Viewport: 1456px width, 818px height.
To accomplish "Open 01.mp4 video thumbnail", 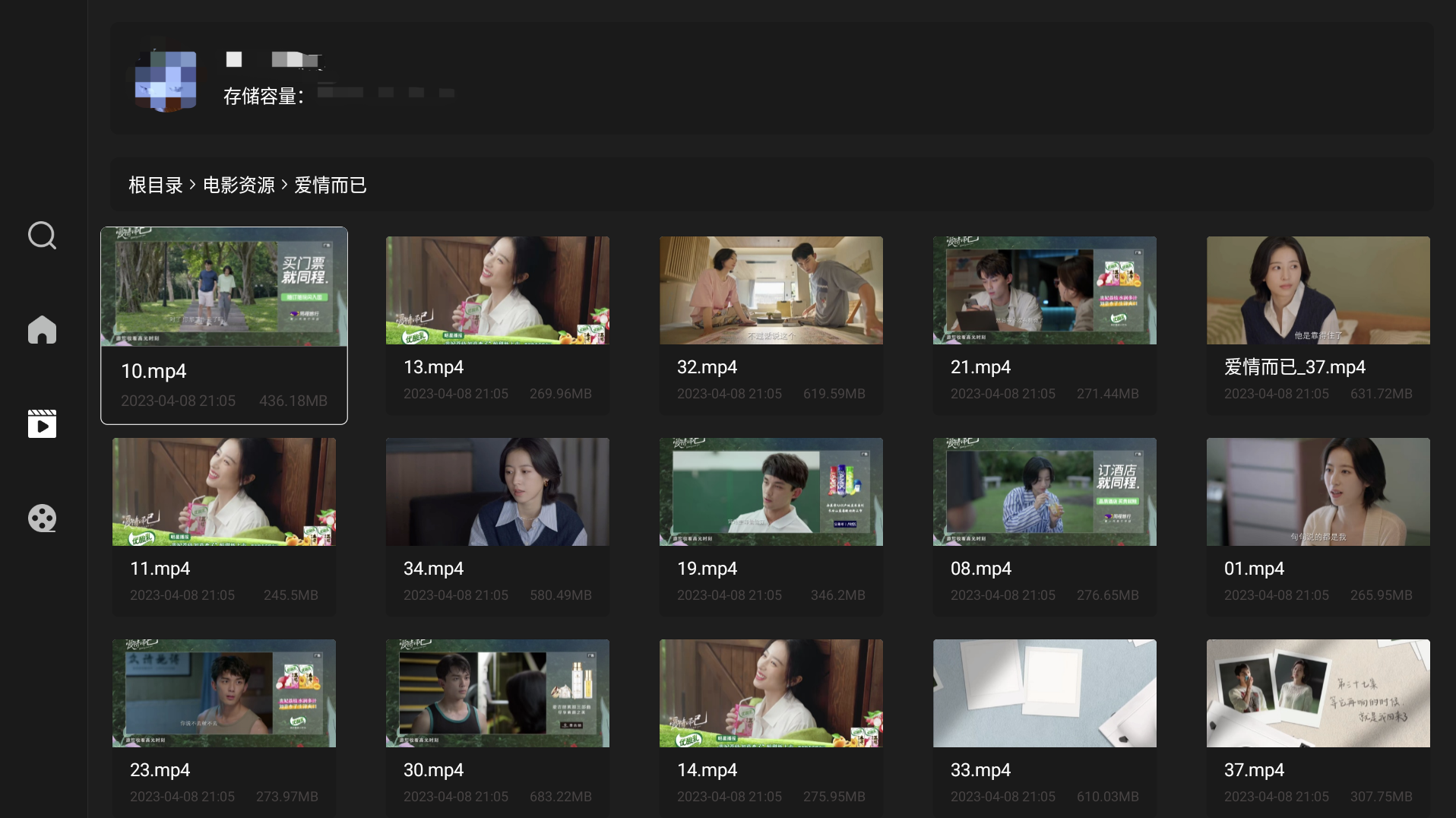I will click(x=1318, y=492).
